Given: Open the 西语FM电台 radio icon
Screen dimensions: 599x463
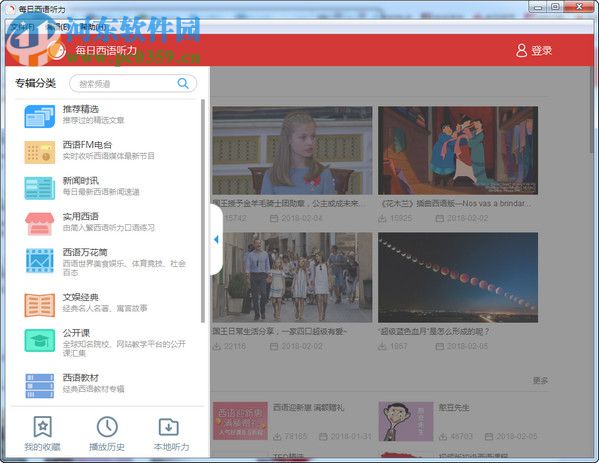Looking at the screenshot, I should 39,152.
